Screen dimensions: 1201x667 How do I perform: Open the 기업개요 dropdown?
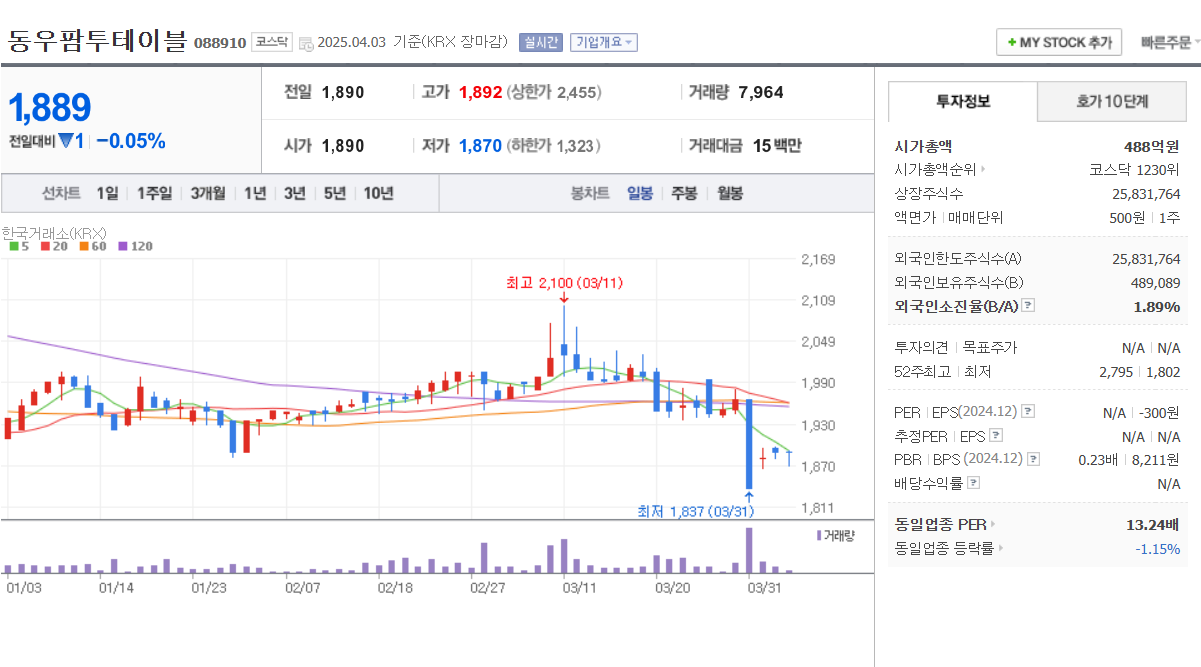pyautogui.click(x=603, y=42)
